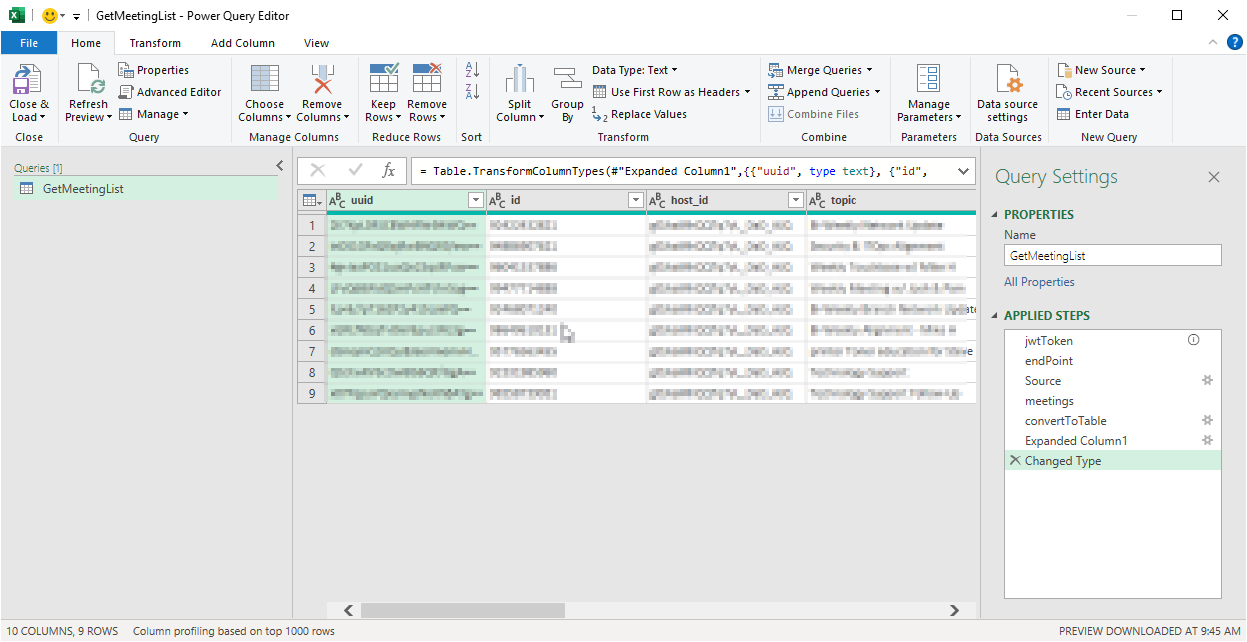
Task: Click Replace Values in the Transform group
Action: pos(639,114)
